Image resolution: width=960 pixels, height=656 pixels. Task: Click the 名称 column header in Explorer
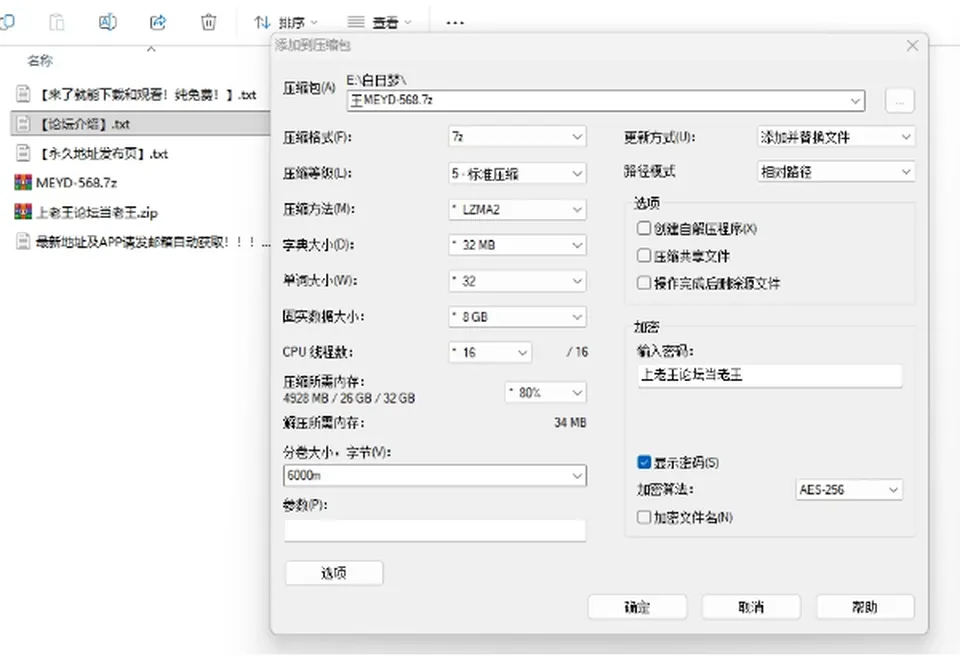tap(40, 61)
